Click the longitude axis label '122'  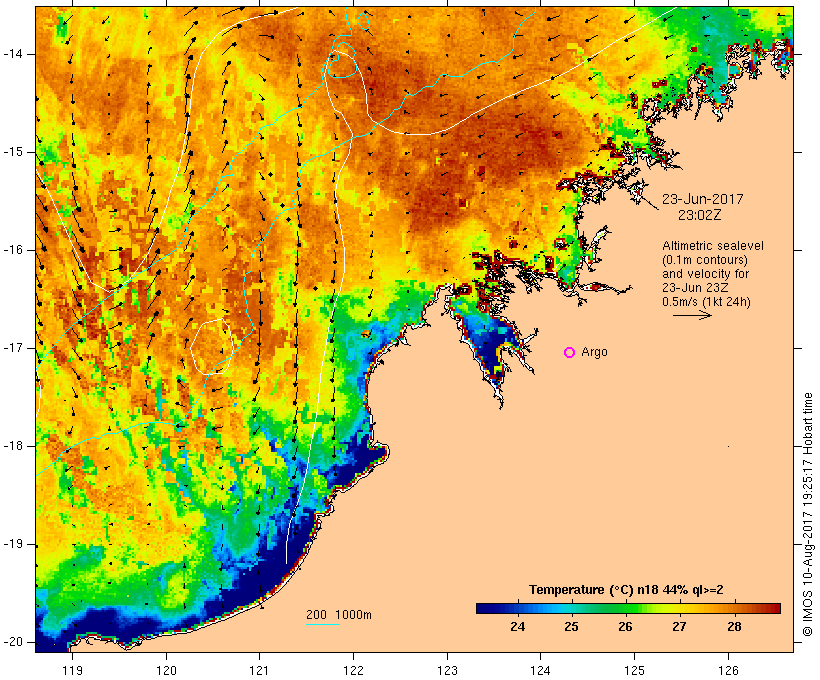tap(354, 670)
